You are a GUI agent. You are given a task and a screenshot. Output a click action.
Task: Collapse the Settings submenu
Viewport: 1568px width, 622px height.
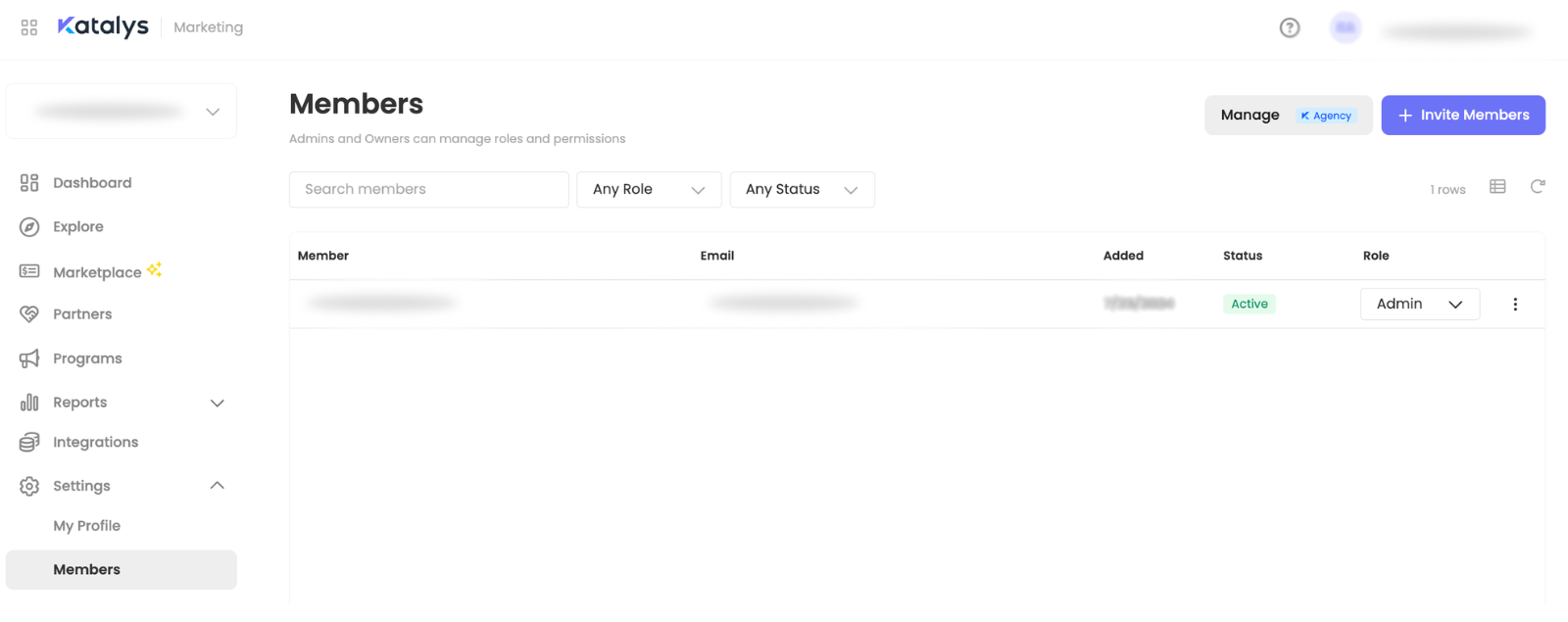(218, 486)
